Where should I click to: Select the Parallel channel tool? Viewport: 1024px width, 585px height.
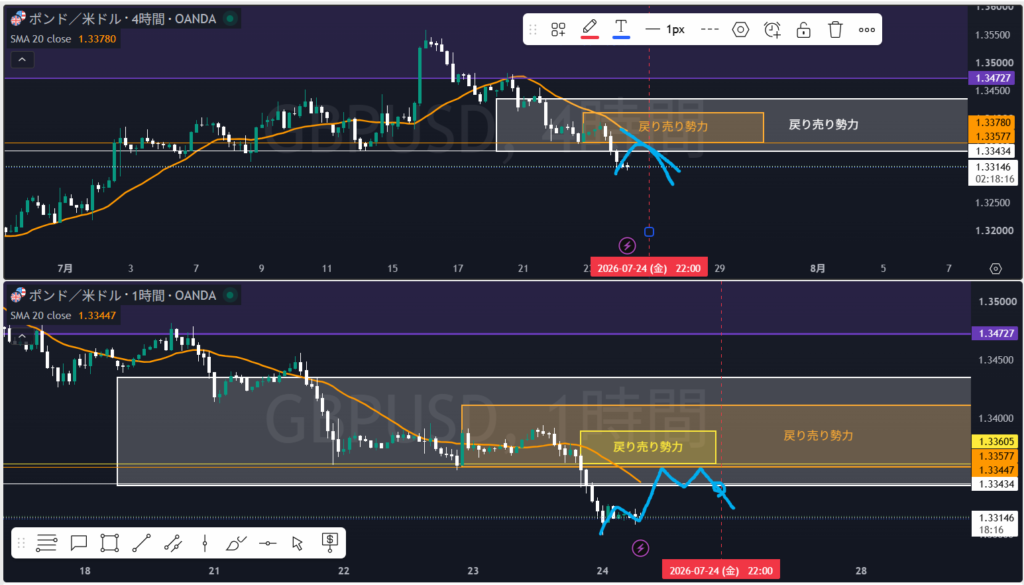pos(172,543)
